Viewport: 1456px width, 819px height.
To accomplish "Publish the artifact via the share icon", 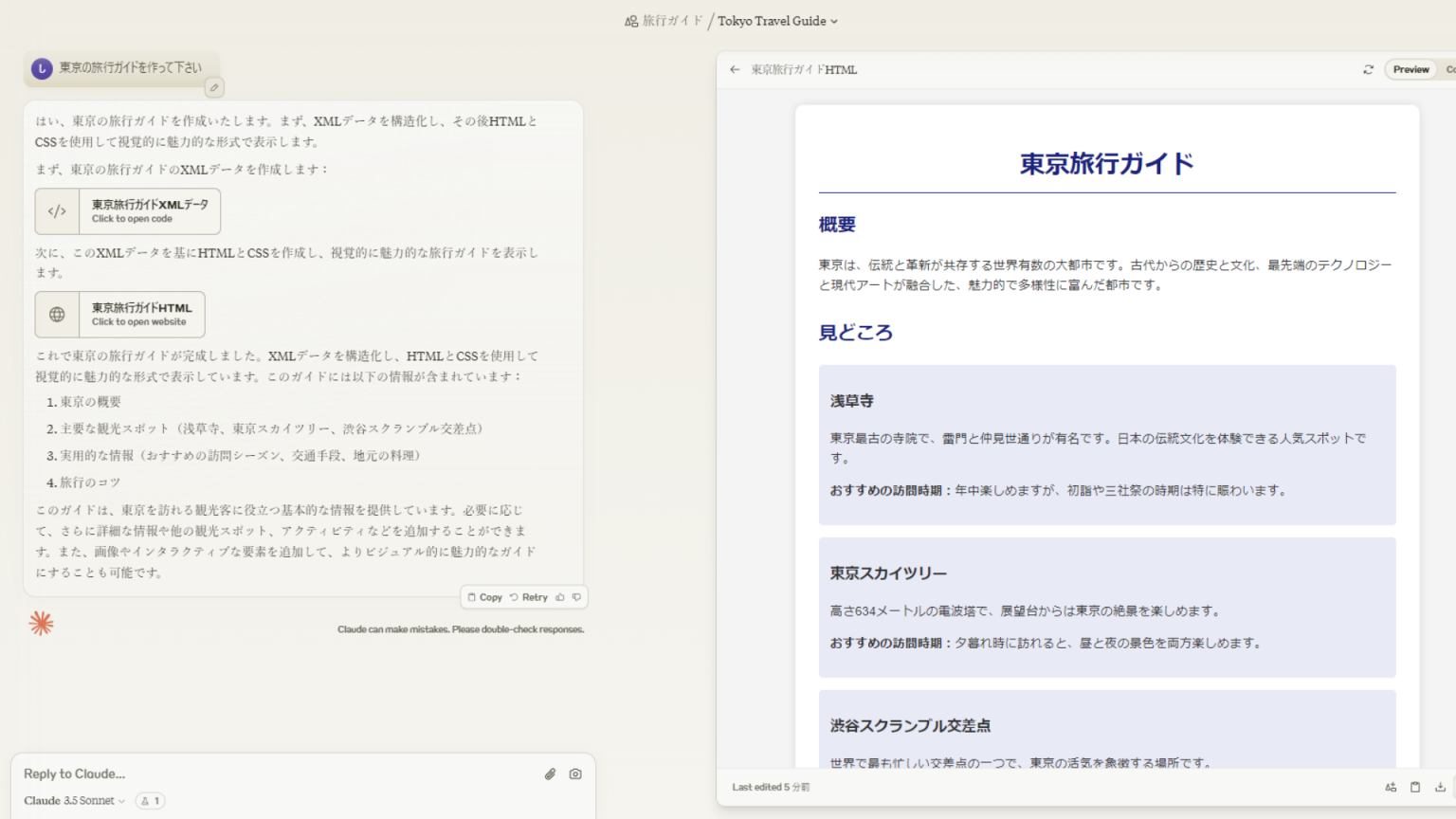I will coord(1391,787).
